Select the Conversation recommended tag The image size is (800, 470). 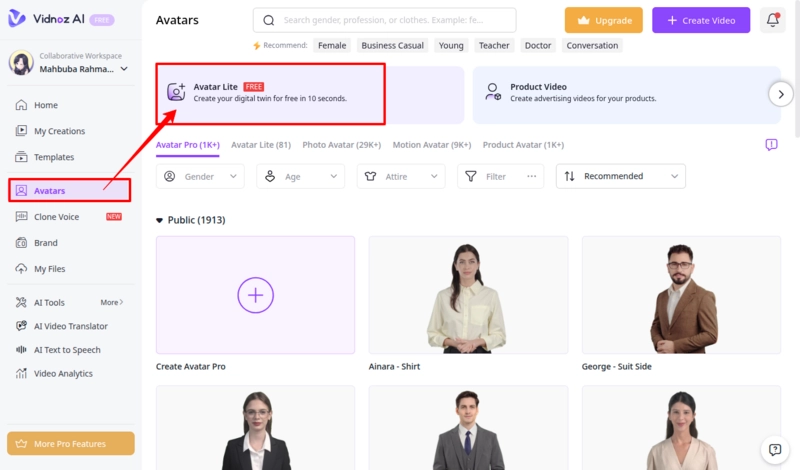(x=592, y=45)
